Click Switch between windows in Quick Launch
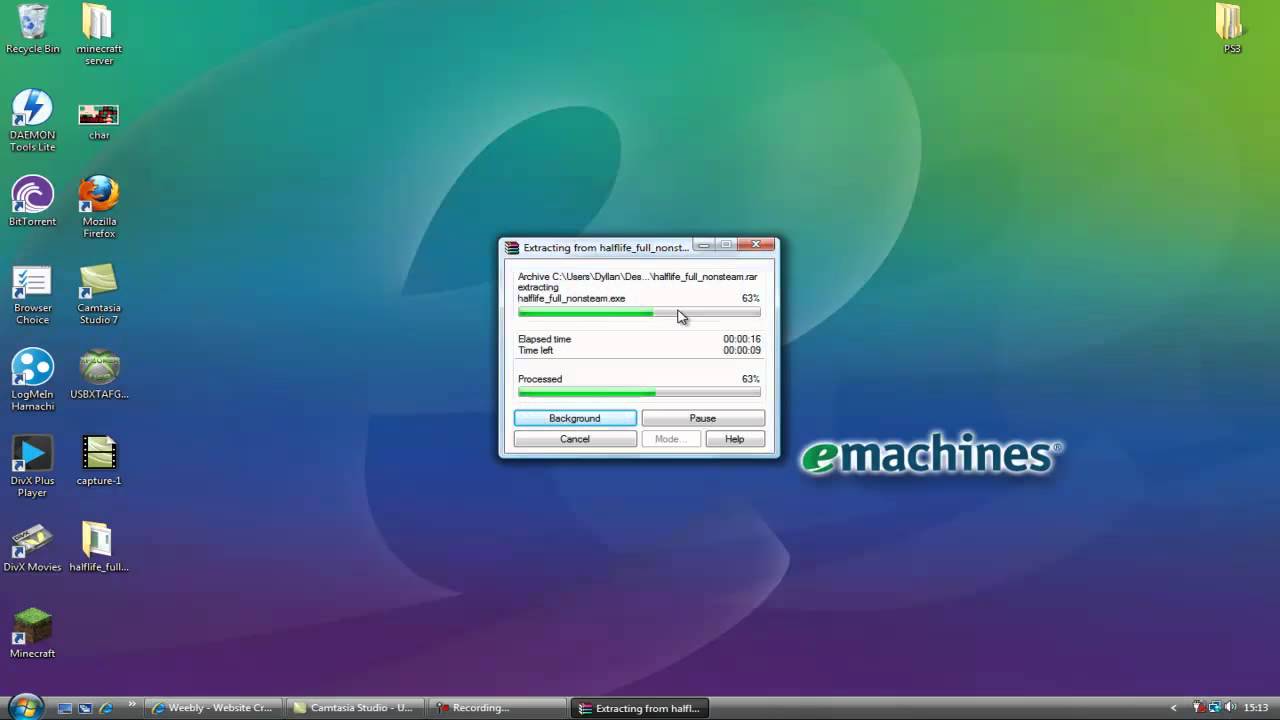This screenshot has width=1280, height=720. [85, 708]
